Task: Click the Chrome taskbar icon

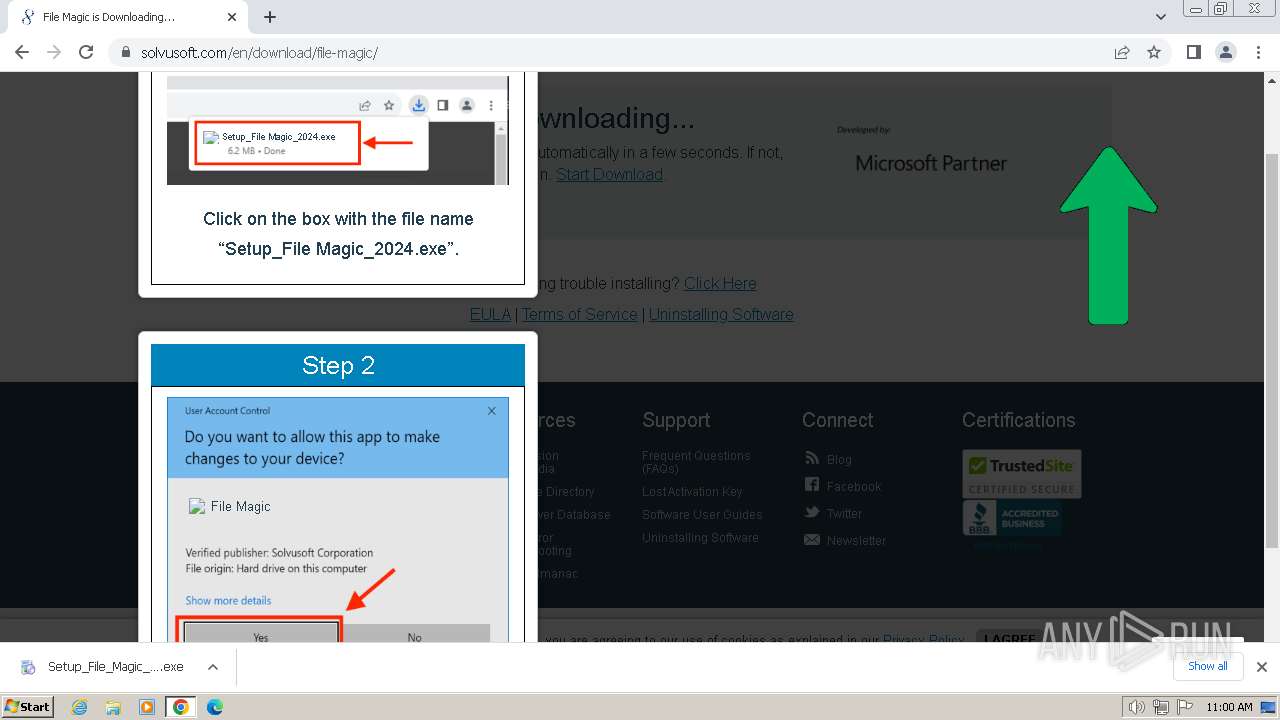Action: [181, 707]
